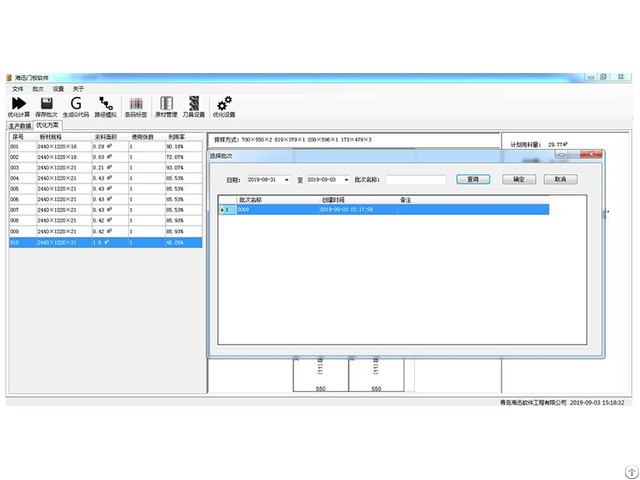Select batch row 0009 in dialog list
Viewport: 640px width, 480px height.
pos(384,209)
